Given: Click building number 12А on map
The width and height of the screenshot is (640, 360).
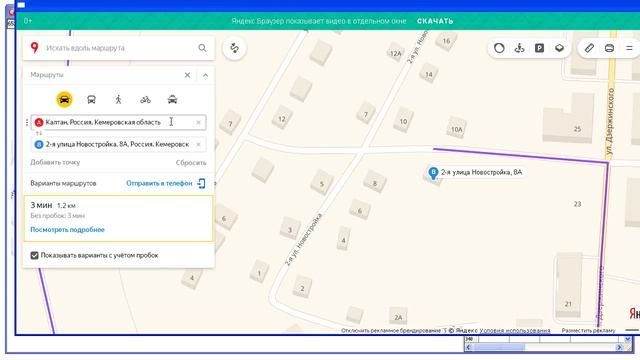Looking at the screenshot, I should click(x=395, y=53).
